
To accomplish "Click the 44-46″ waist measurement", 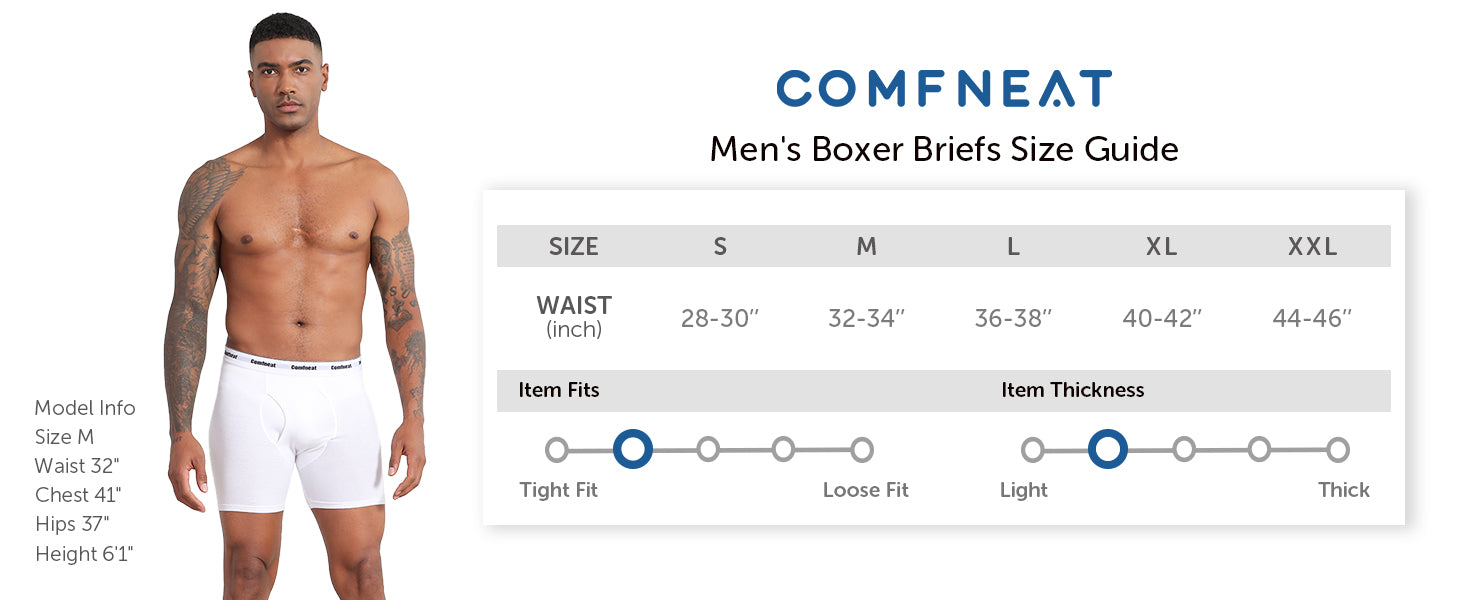I will click(x=1312, y=319).
